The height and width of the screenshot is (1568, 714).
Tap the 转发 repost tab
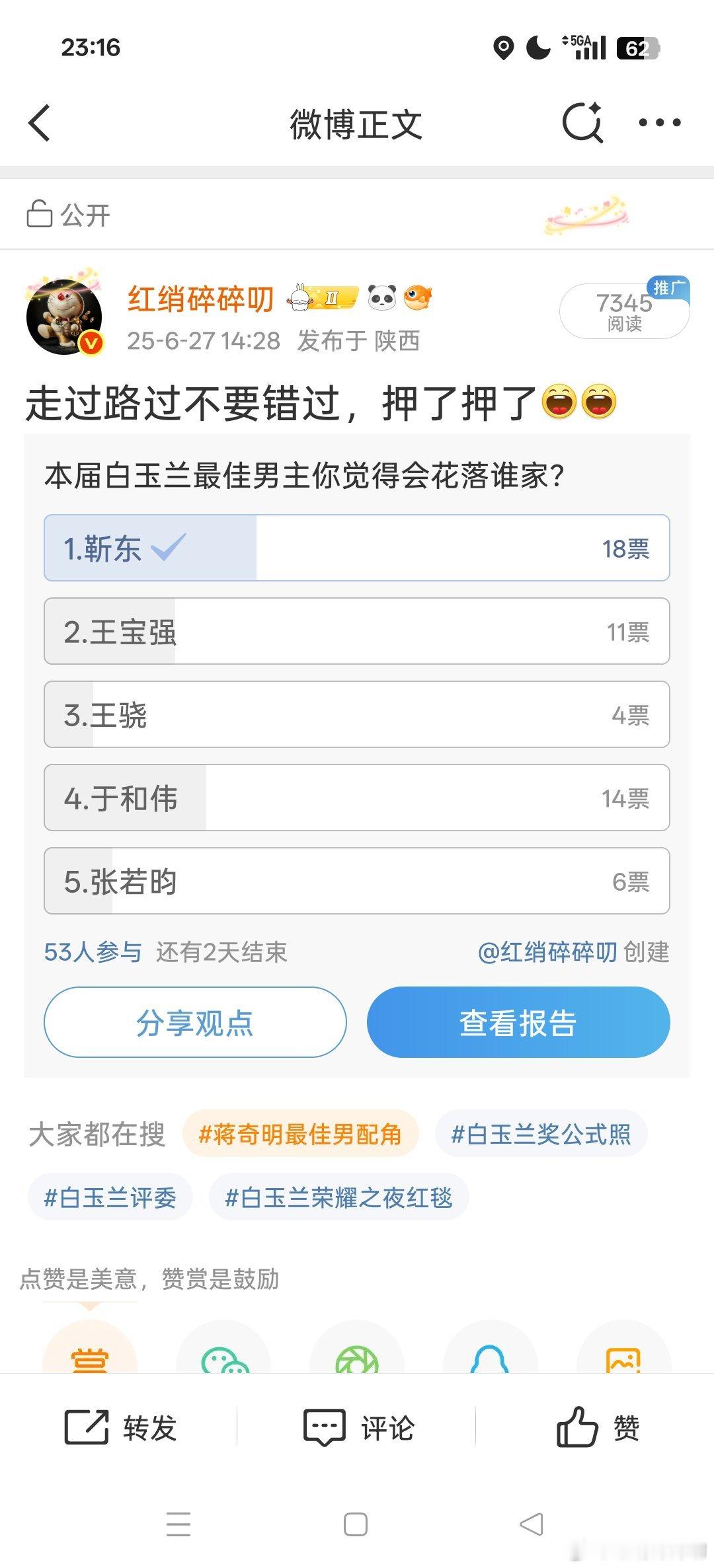pyautogui.click(x=120, y=1427)
